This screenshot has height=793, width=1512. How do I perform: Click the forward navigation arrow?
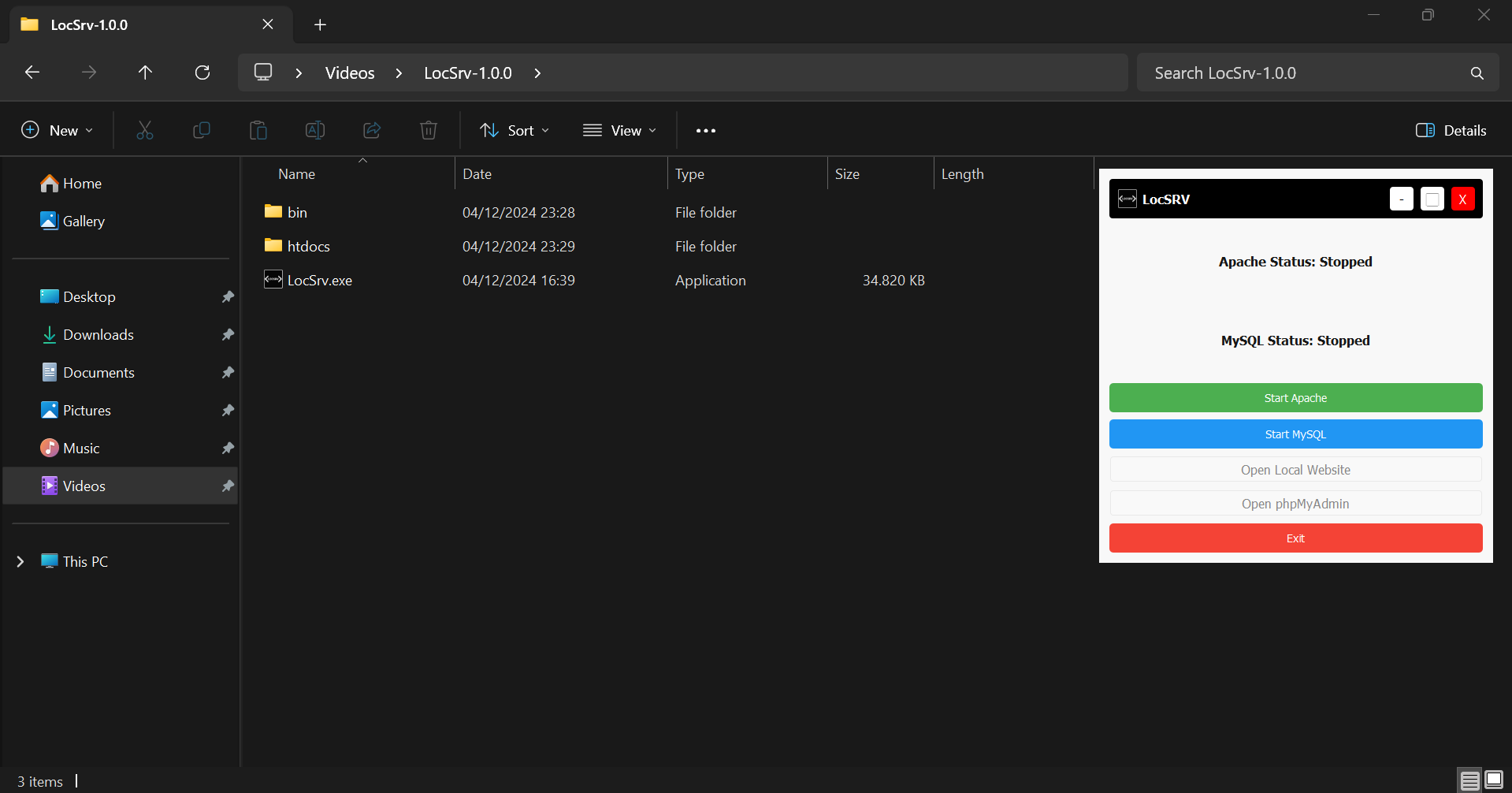coord(89,73)
